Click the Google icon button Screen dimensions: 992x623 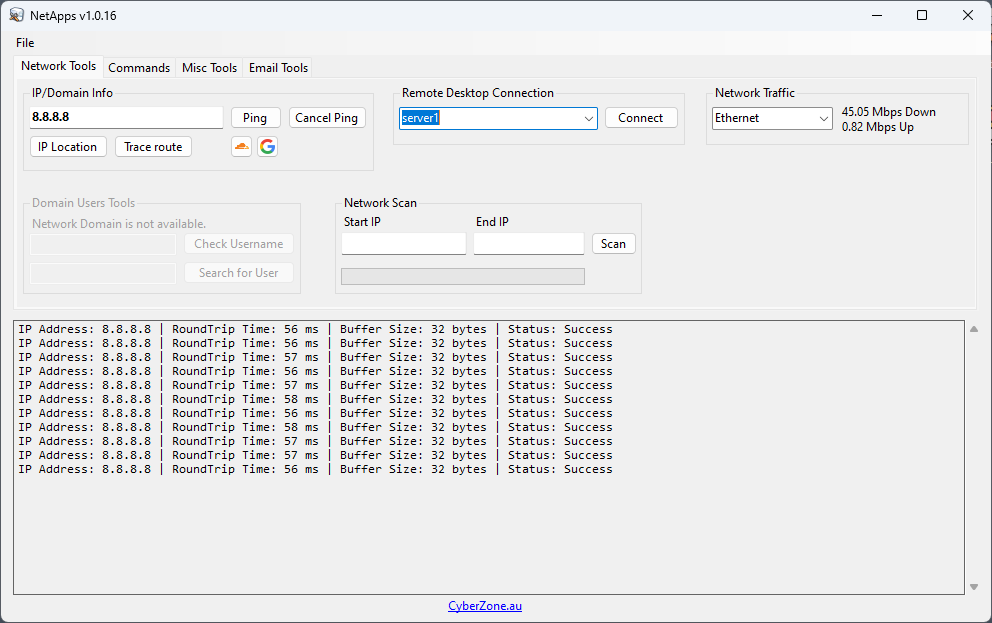[267, 147]
